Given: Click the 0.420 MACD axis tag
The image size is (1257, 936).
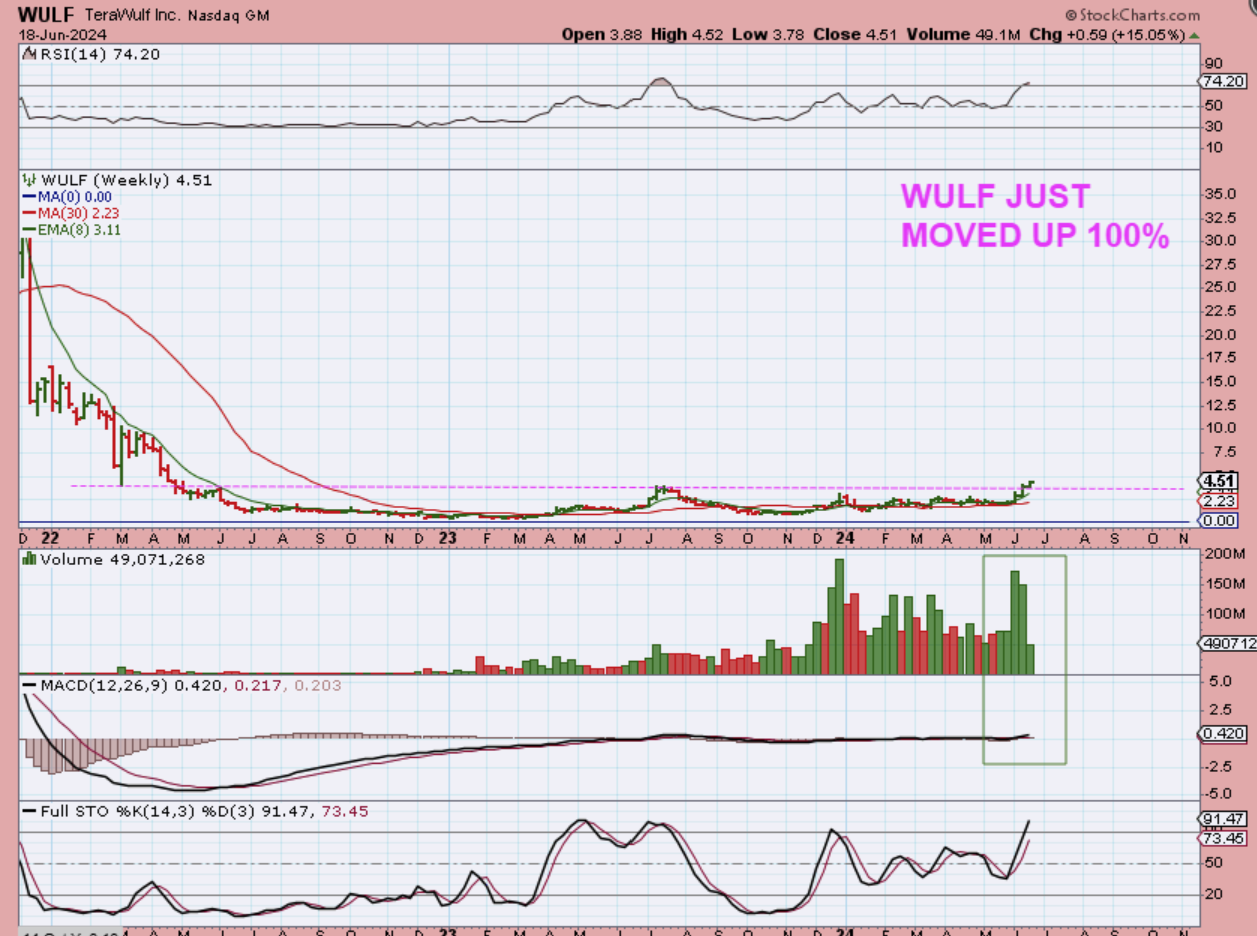Looking at the screenshot, I should pyautogui.click(x=1221, y=733).
